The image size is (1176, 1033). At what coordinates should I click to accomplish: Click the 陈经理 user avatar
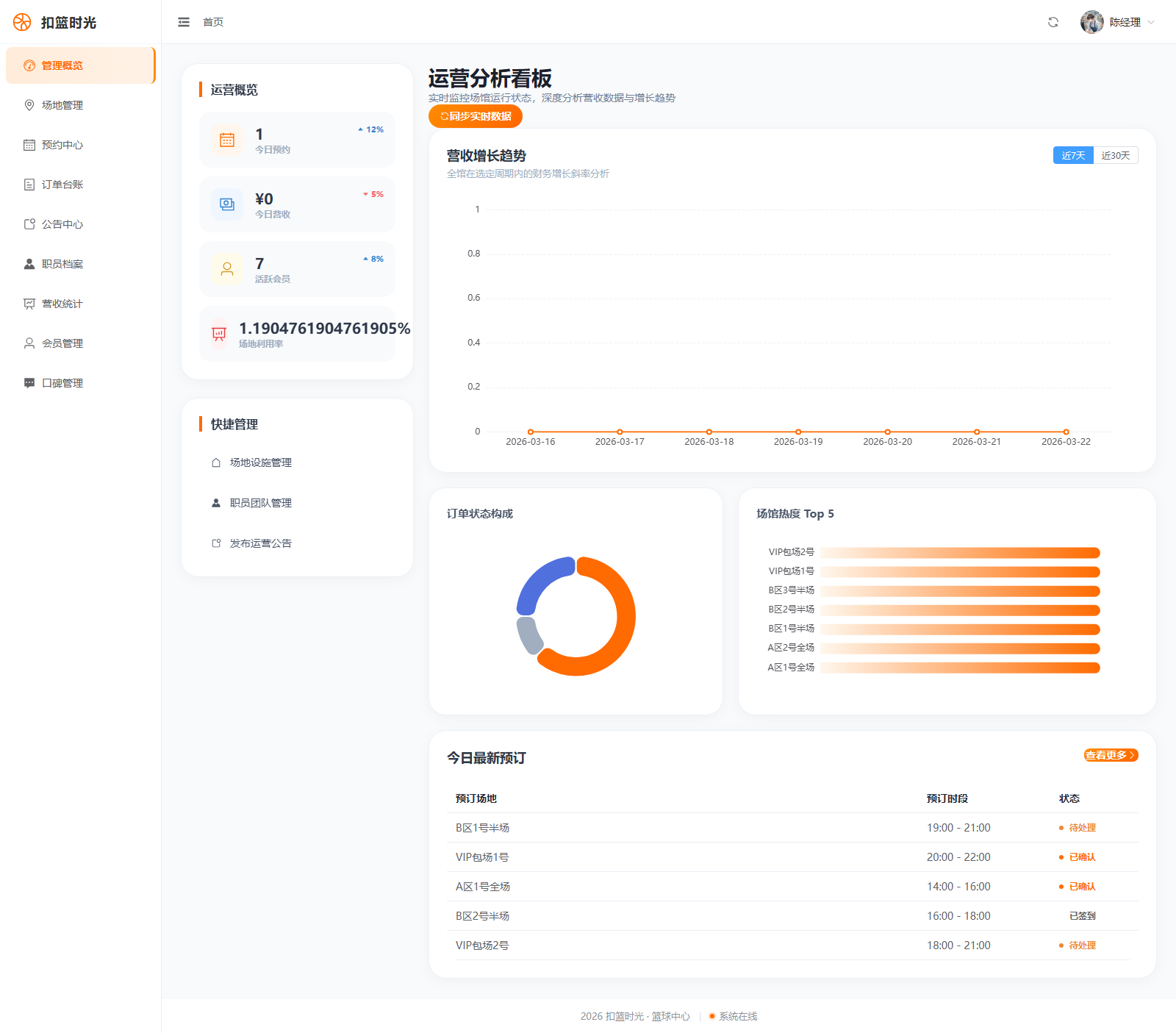1092,22
